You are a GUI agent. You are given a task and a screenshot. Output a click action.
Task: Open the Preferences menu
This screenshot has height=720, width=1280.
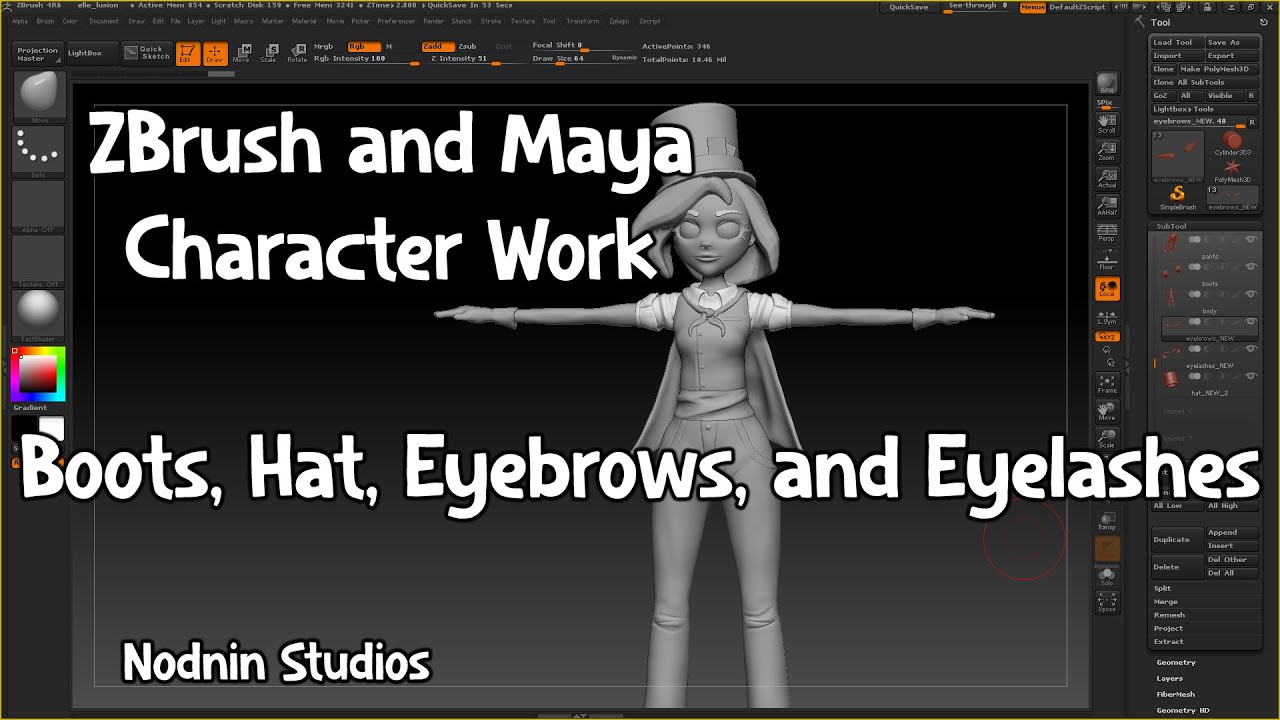click(396, 21)
